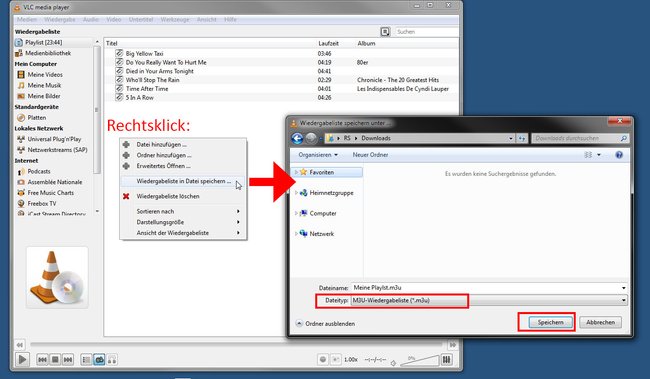Image resolution: width=650 pixels, height=379 pixels.
Task: Click the Dateiname field with Meine Playlist.m3u
Action: pos(489,288)
